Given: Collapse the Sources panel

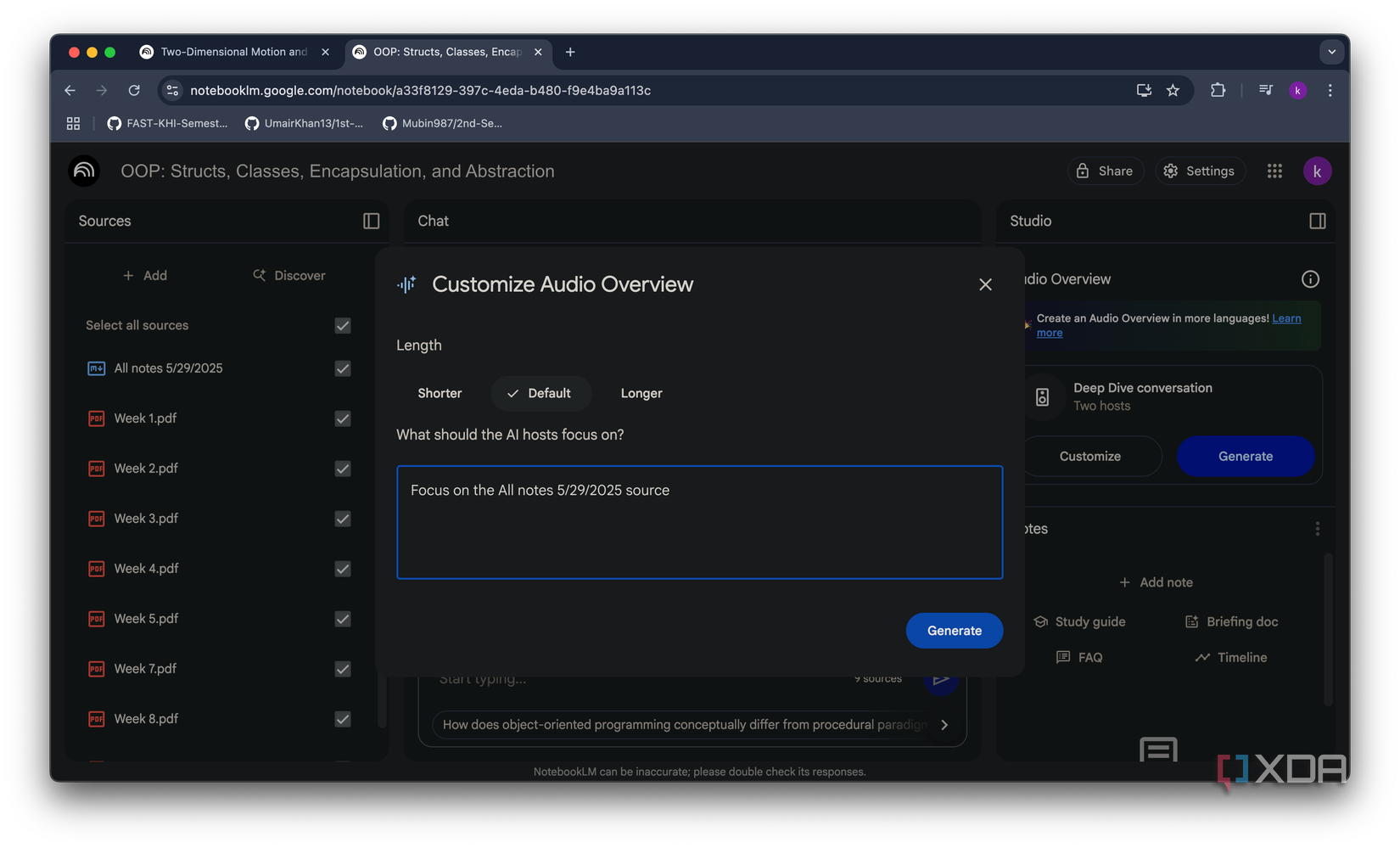Looking at the screenshot, I should pos(371,221).
